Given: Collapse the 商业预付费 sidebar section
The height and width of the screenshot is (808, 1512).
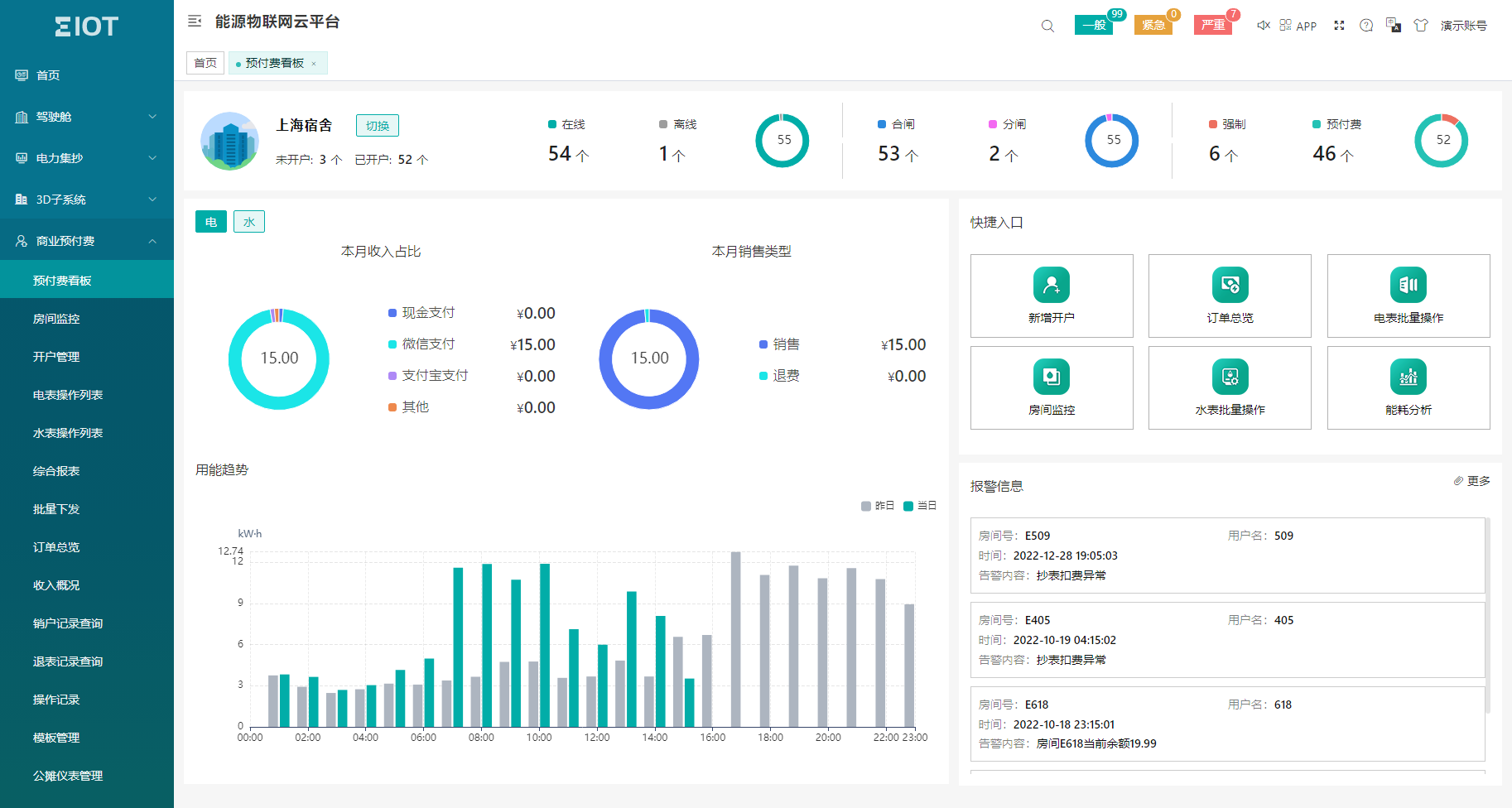Looking at the screenshot, I should click(86, 241).
